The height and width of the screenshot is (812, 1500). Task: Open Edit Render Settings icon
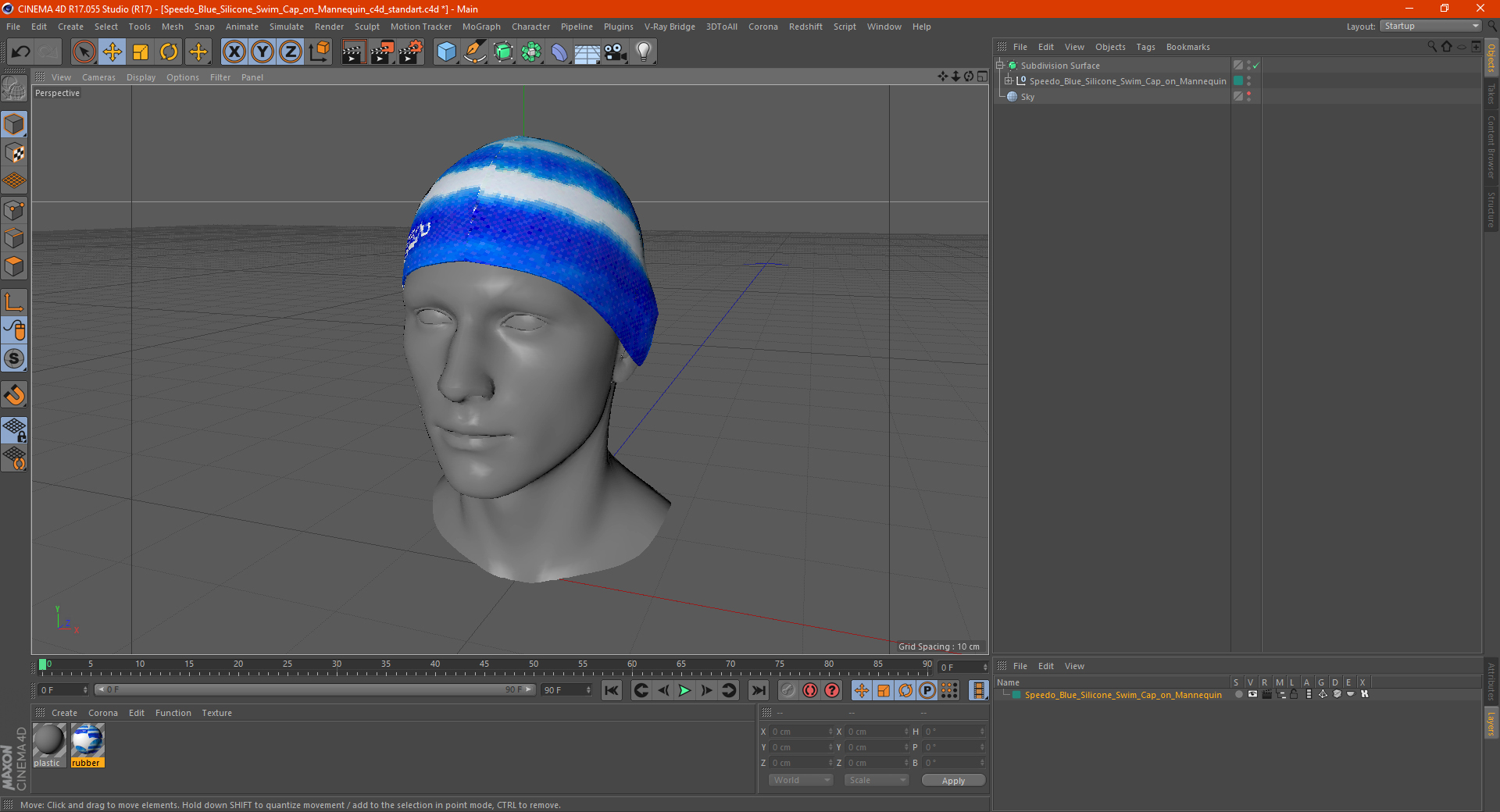pyautogui.click(x=411, y=52)
